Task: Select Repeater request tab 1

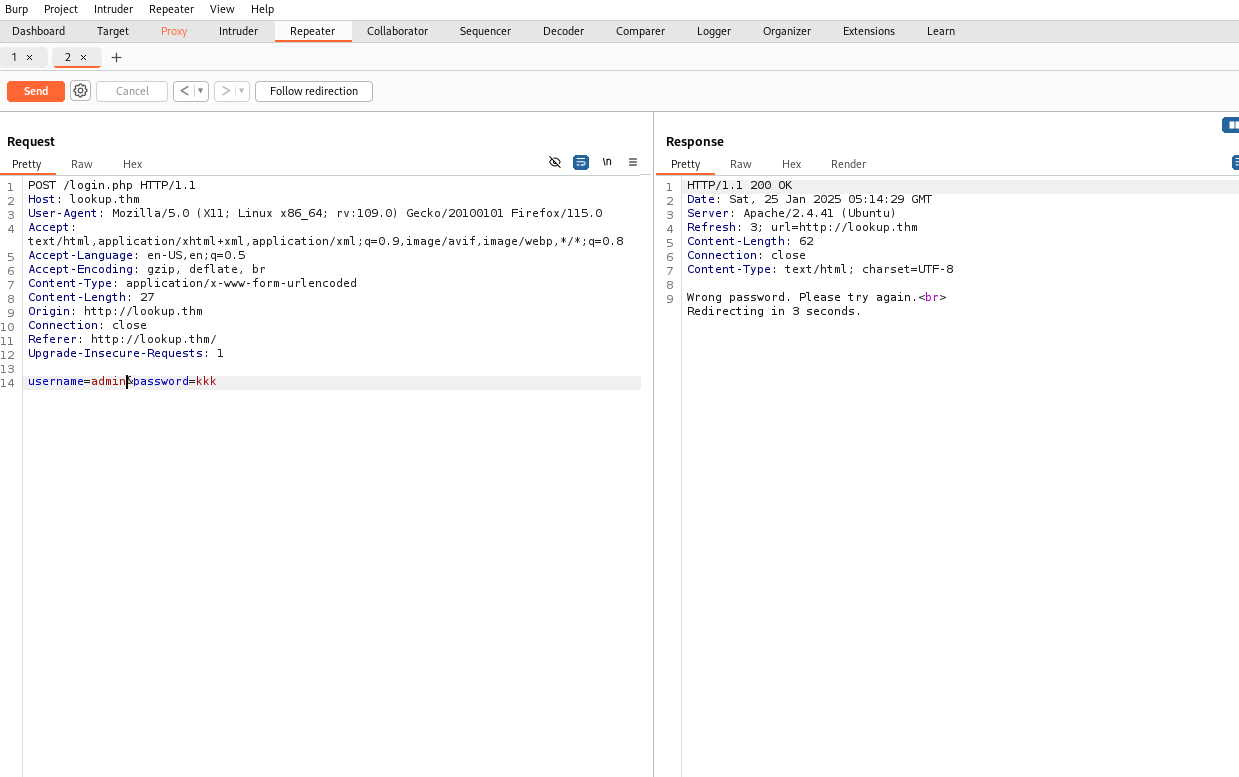Action: click(14, 58)
